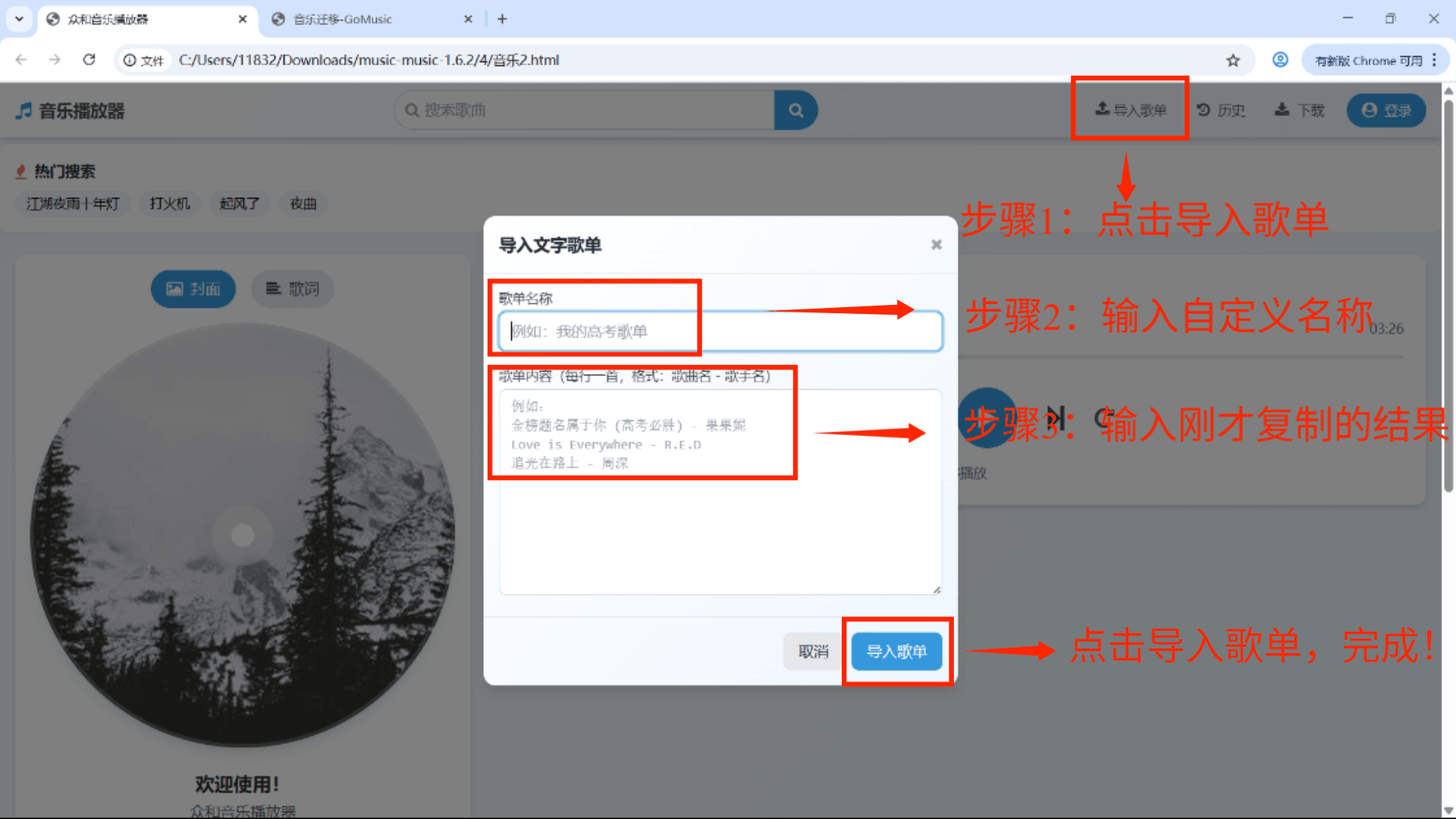The width and height of the screenshot is (1456, 819).
Task: Click the 下载 download icon
Action: coord(1282,109)
